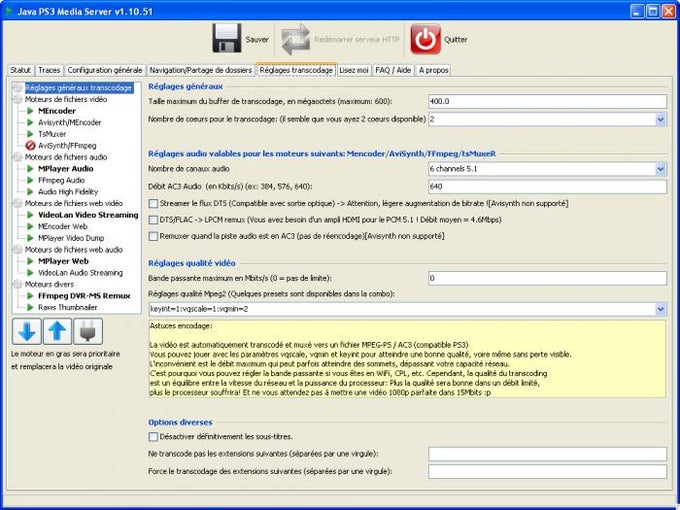Click the red forbidden icon beside AviSynth/FFmpeg

[30, 146]
